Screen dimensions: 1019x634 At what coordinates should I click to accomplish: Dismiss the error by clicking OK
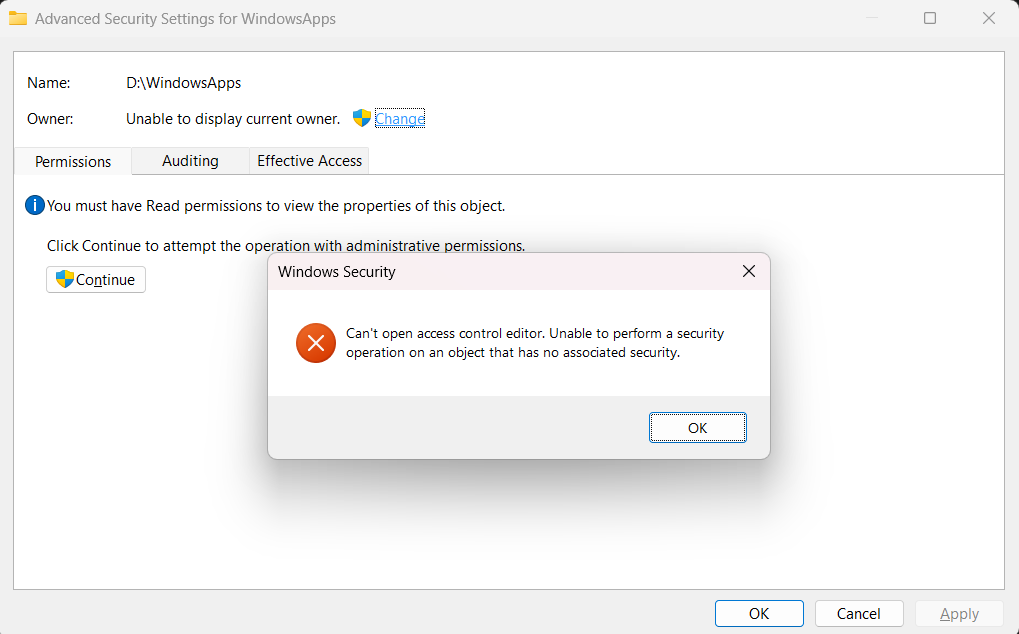click(697, 427)
